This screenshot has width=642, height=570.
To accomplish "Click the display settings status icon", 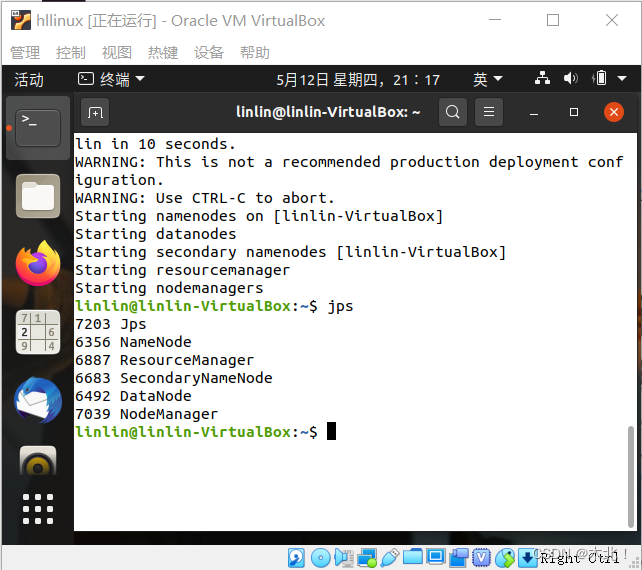I will click(x=436, y=557).
